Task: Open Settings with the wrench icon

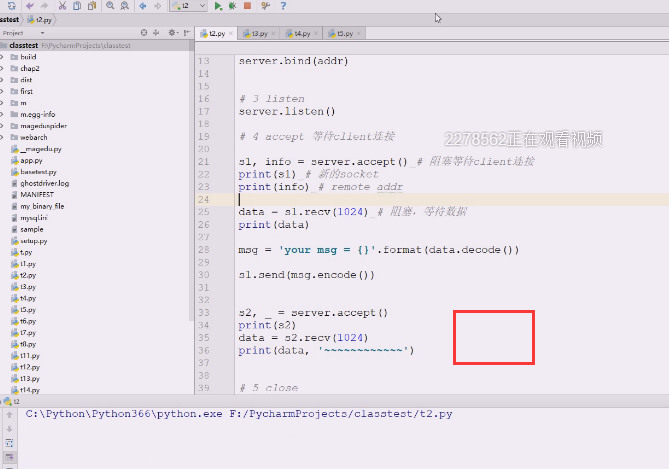Action: (265, 6)
